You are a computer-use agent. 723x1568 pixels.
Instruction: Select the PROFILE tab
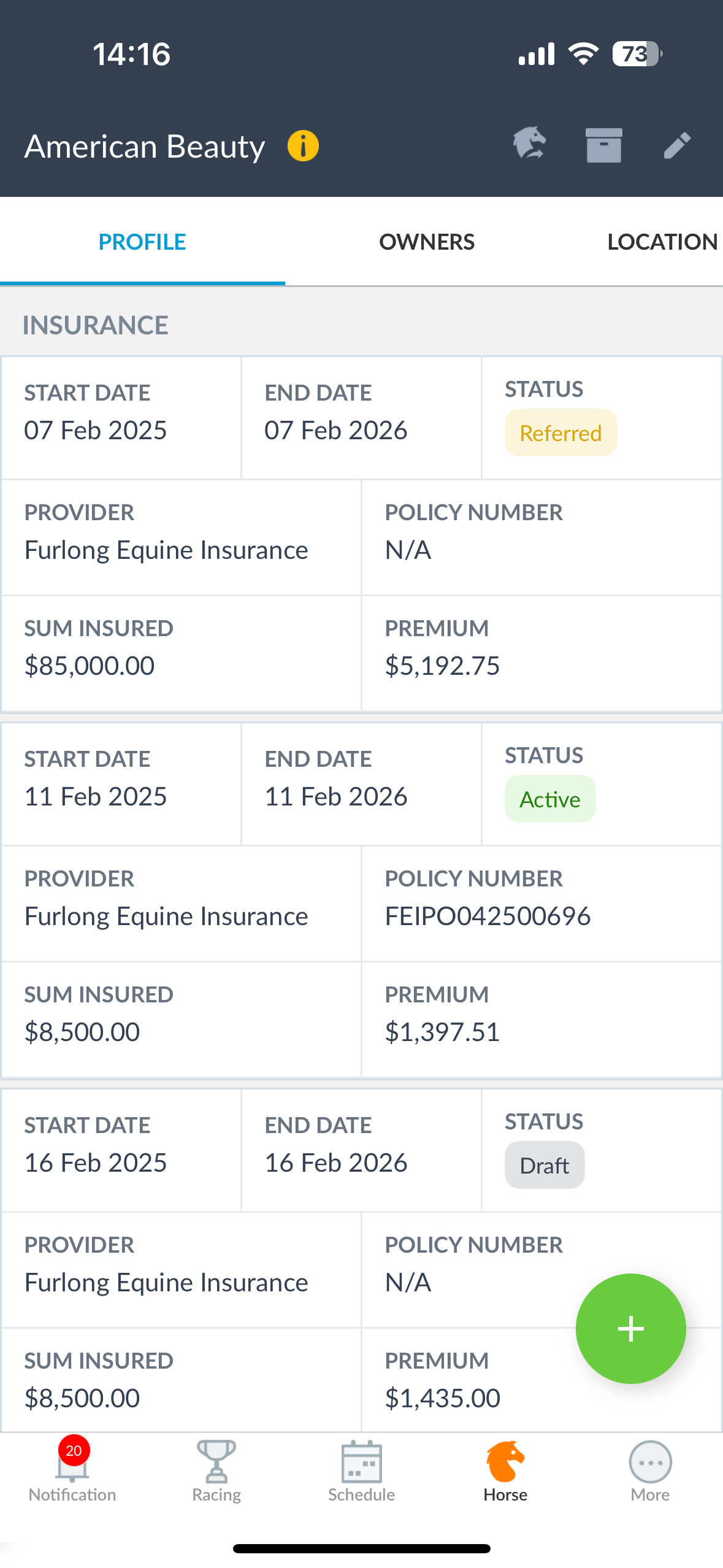[142, 242]
